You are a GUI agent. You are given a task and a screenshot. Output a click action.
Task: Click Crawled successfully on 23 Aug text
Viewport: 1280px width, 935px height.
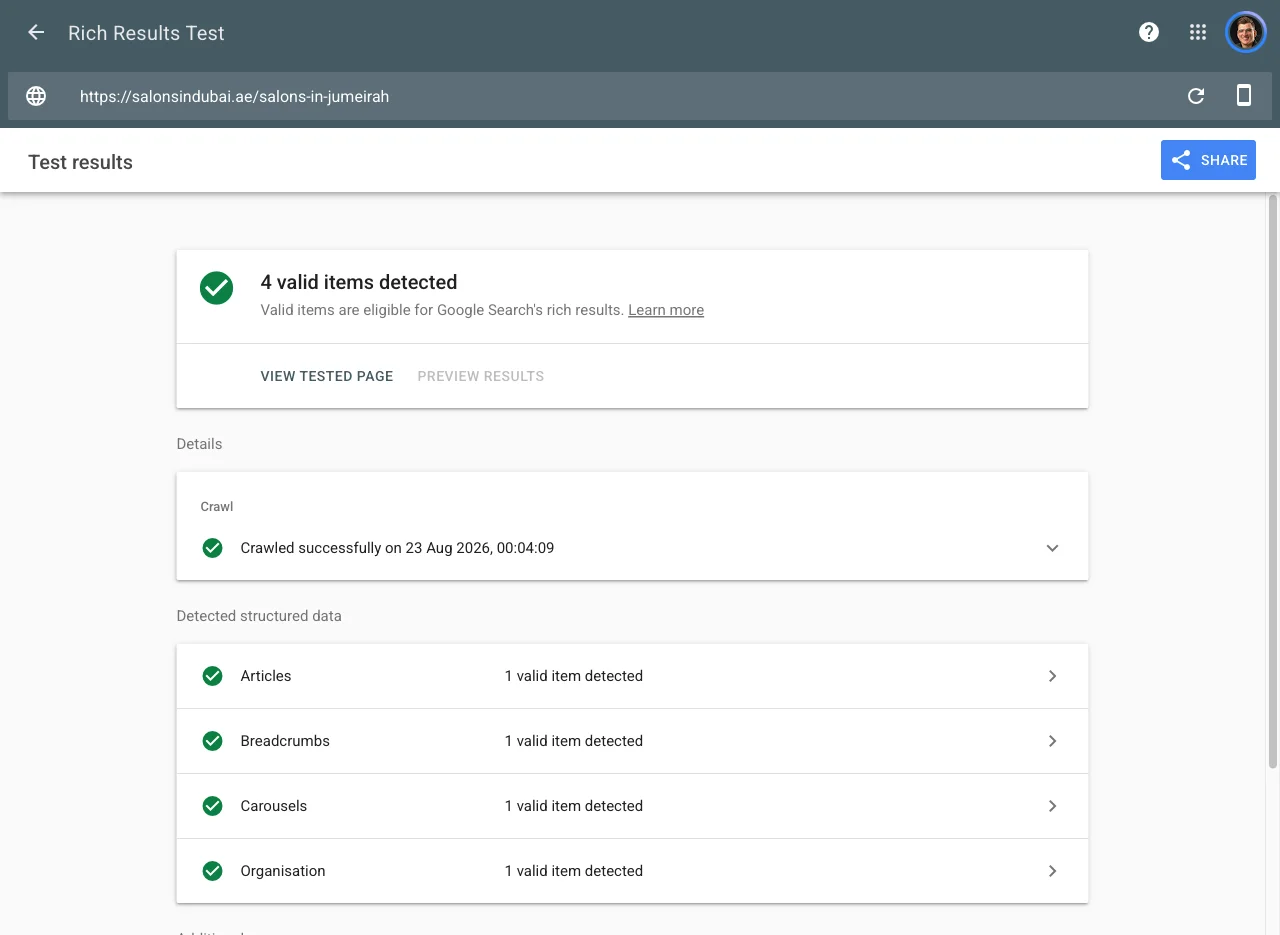coord(397,548)
